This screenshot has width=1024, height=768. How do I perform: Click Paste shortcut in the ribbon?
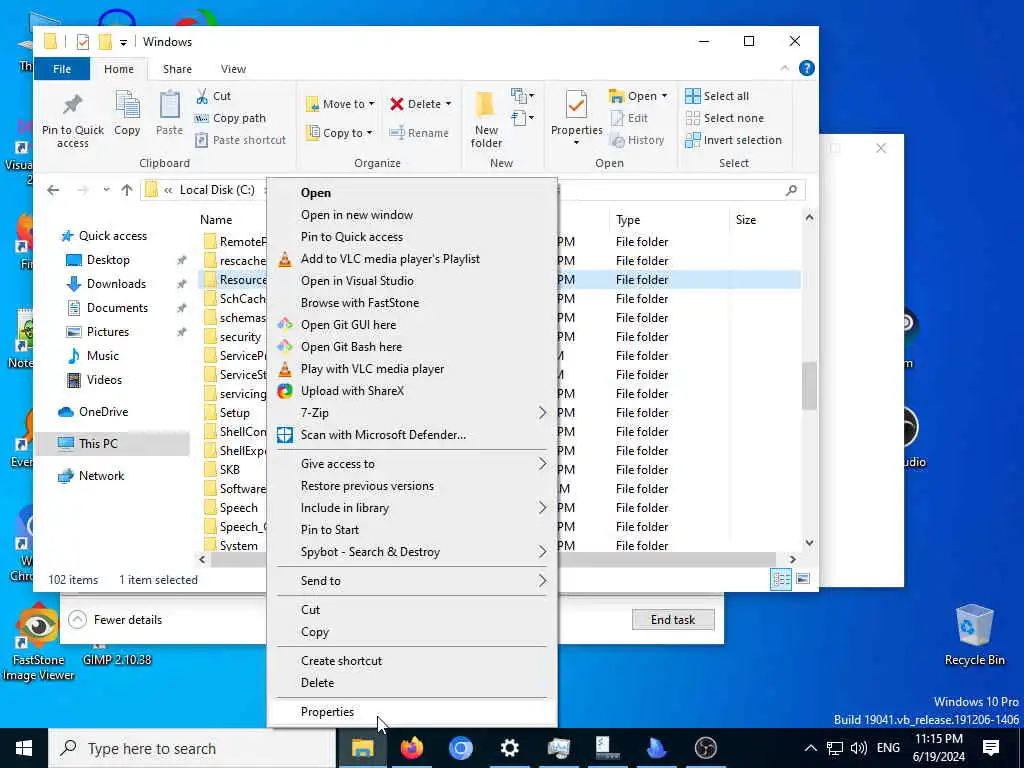[x=241, y=140]
